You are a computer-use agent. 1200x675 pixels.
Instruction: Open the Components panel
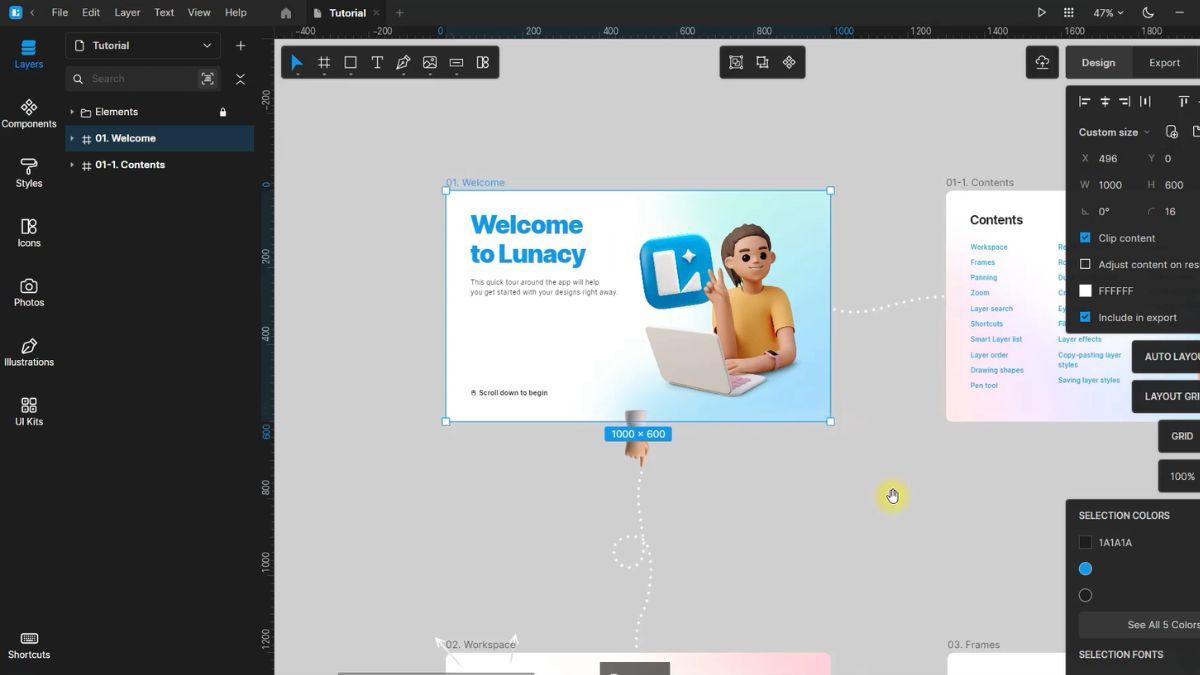pyautogui.click(x=29, y=114)
